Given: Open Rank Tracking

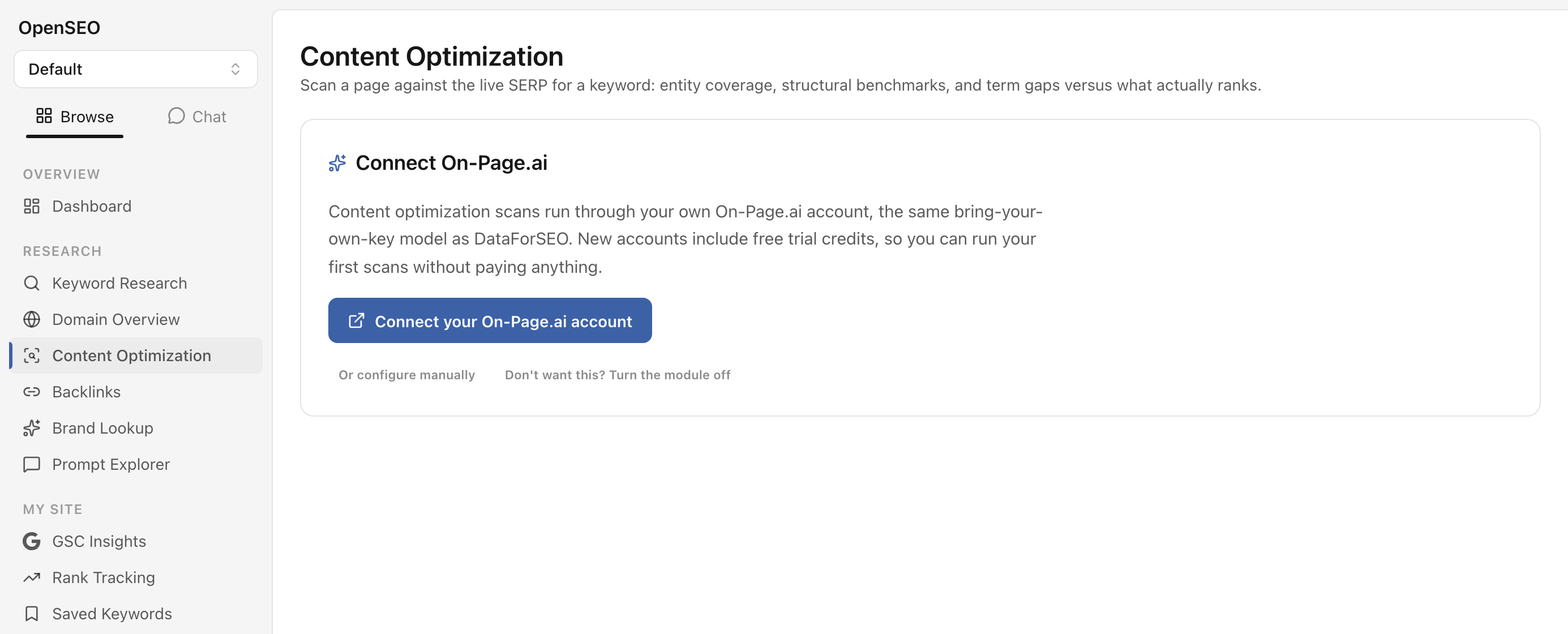Looking at the screenshot, I should click(x=137, y=577).
